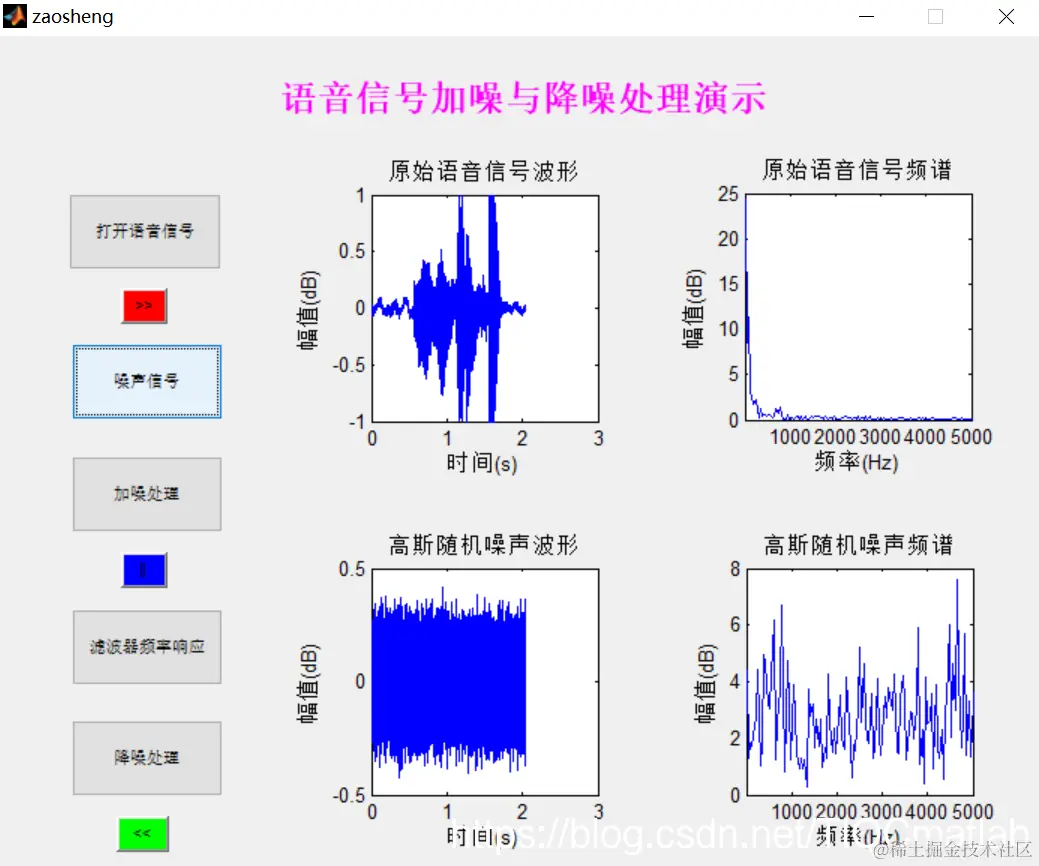Viewport: 1039px width, 866px height.
Task: Click the 加噪处理 button
Action: [x=147, y=494]
